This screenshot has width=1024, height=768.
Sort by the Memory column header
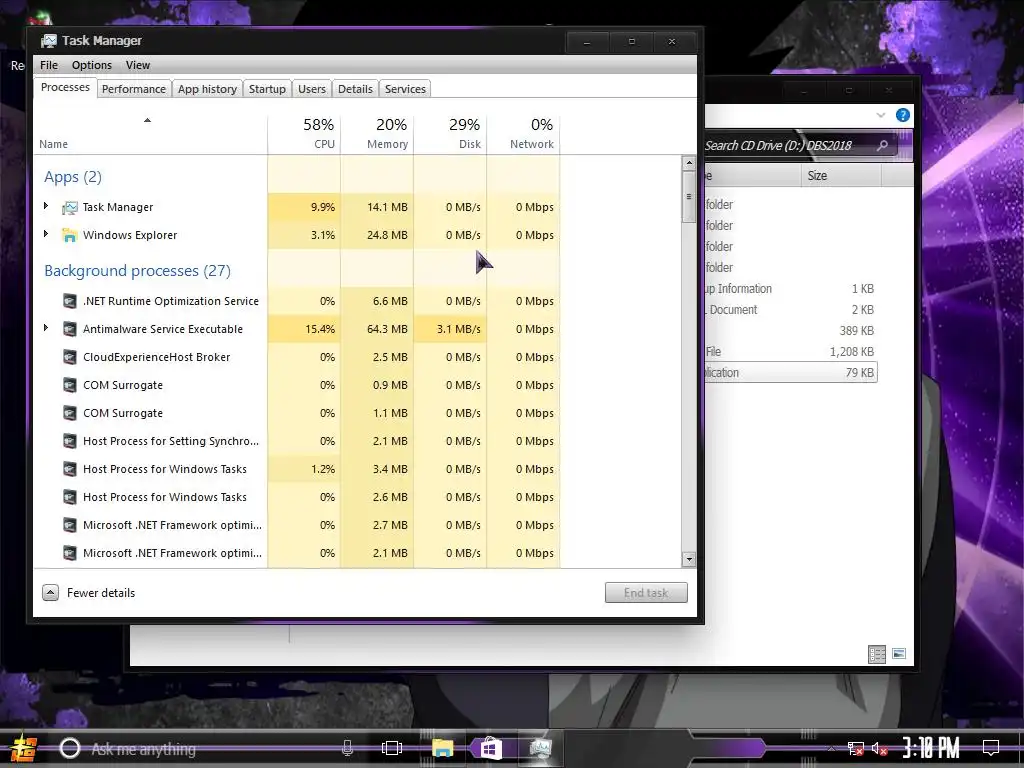click(377, 135)
